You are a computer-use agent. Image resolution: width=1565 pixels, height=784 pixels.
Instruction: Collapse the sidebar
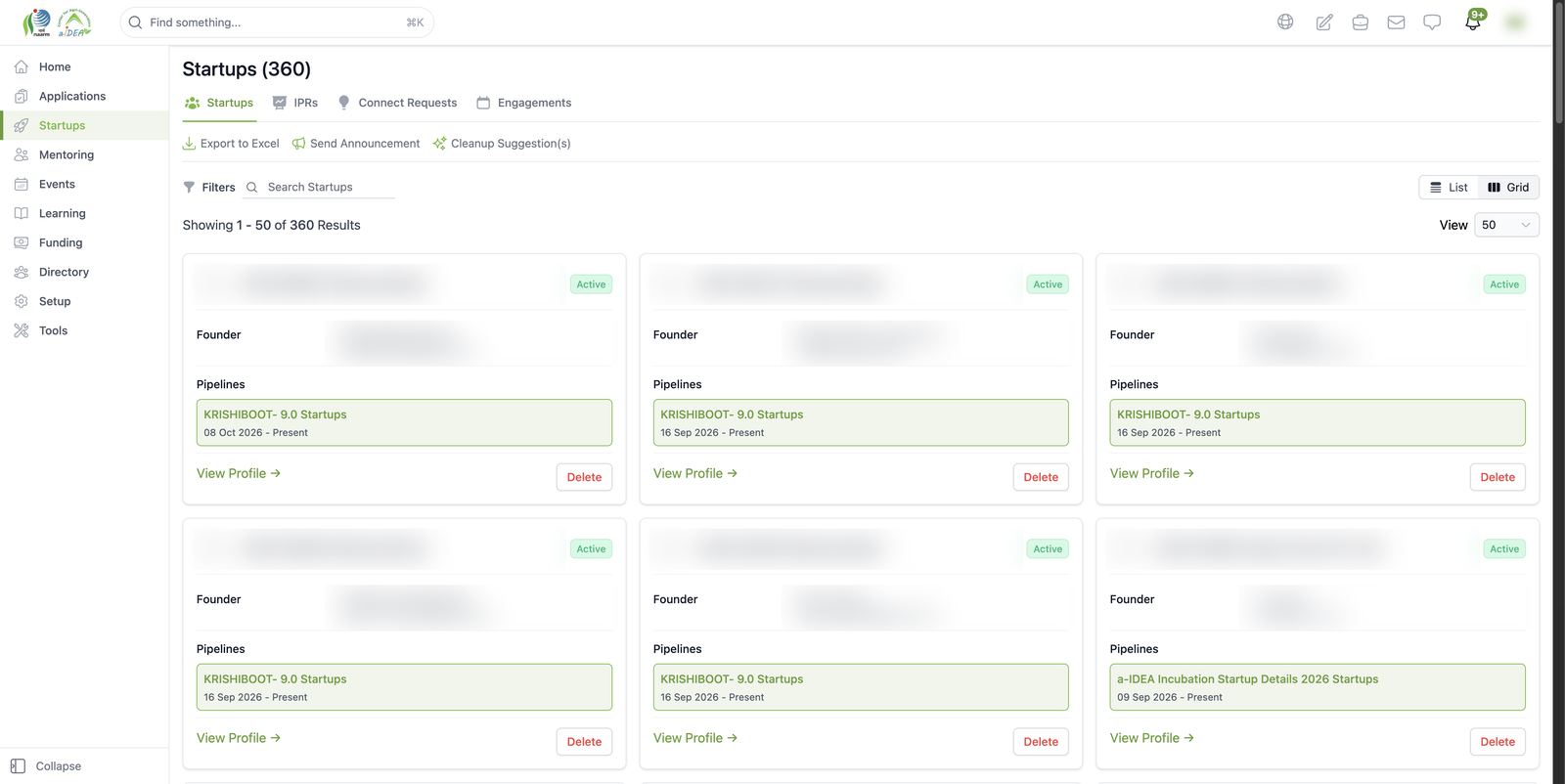(x=46, y=766)
